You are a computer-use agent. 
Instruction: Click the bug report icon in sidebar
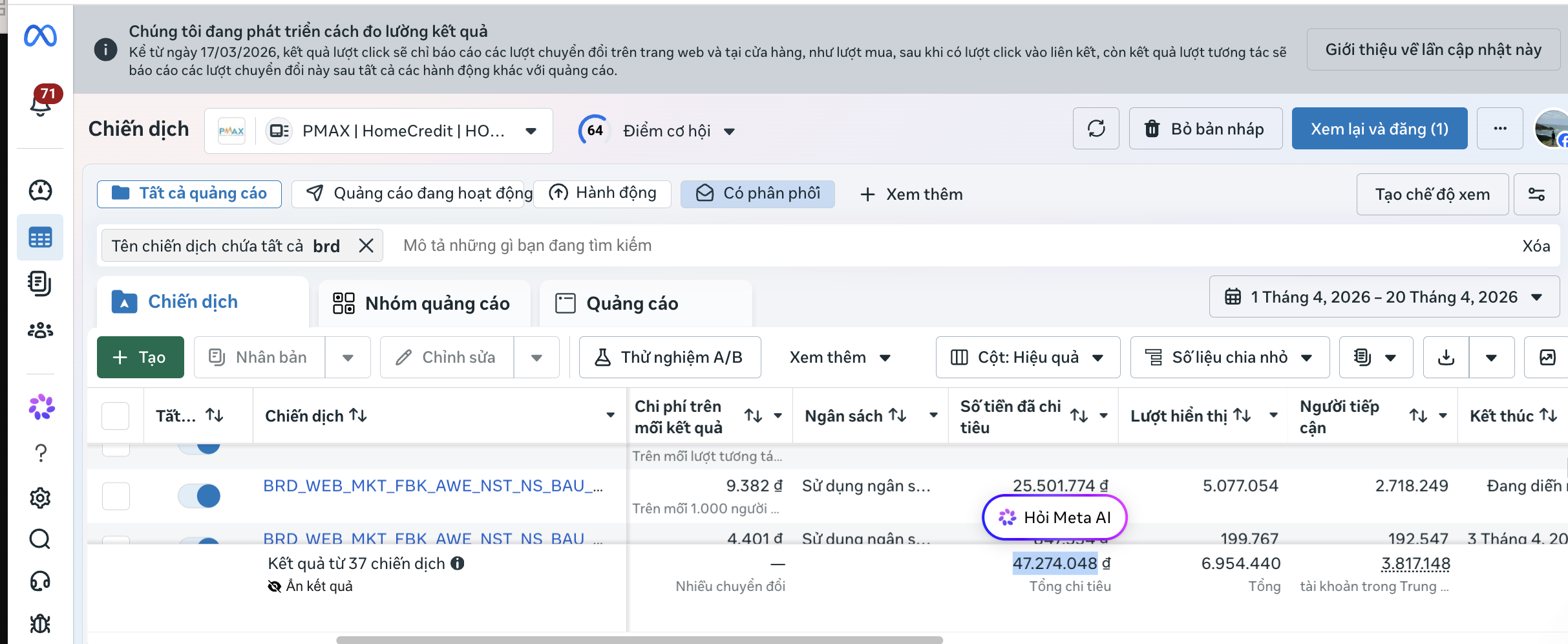click(40, 624)
